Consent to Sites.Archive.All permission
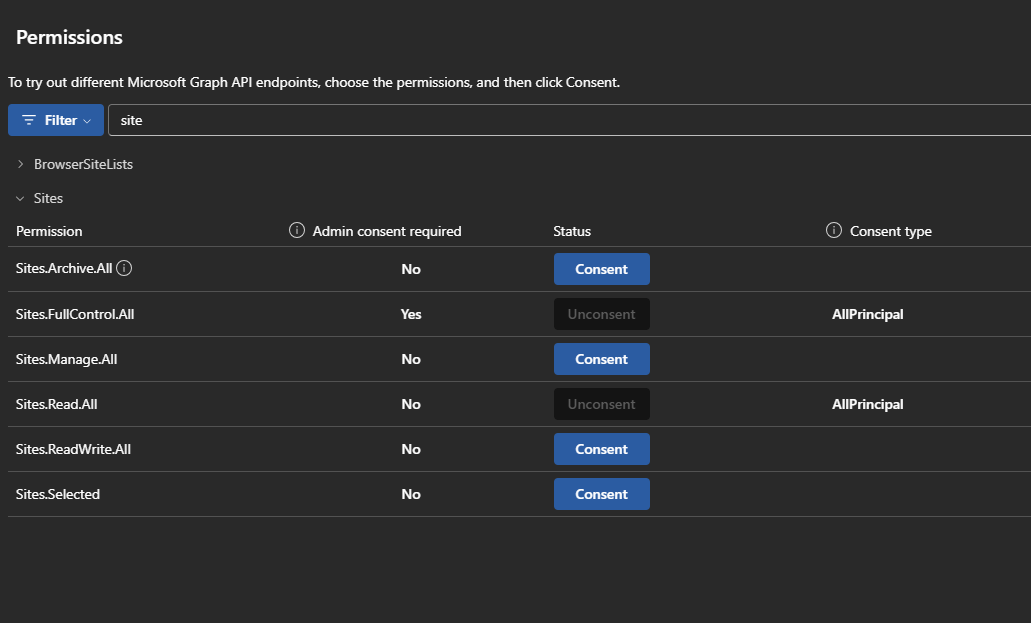Image resolution: width=1031 pixels, height=623 pixels. click(602, 269)
